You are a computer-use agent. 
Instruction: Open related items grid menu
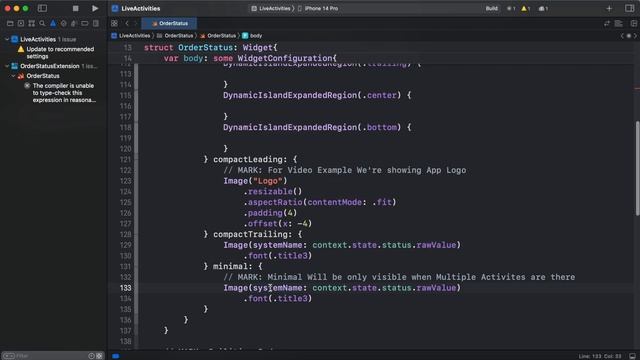pos(114,23)
